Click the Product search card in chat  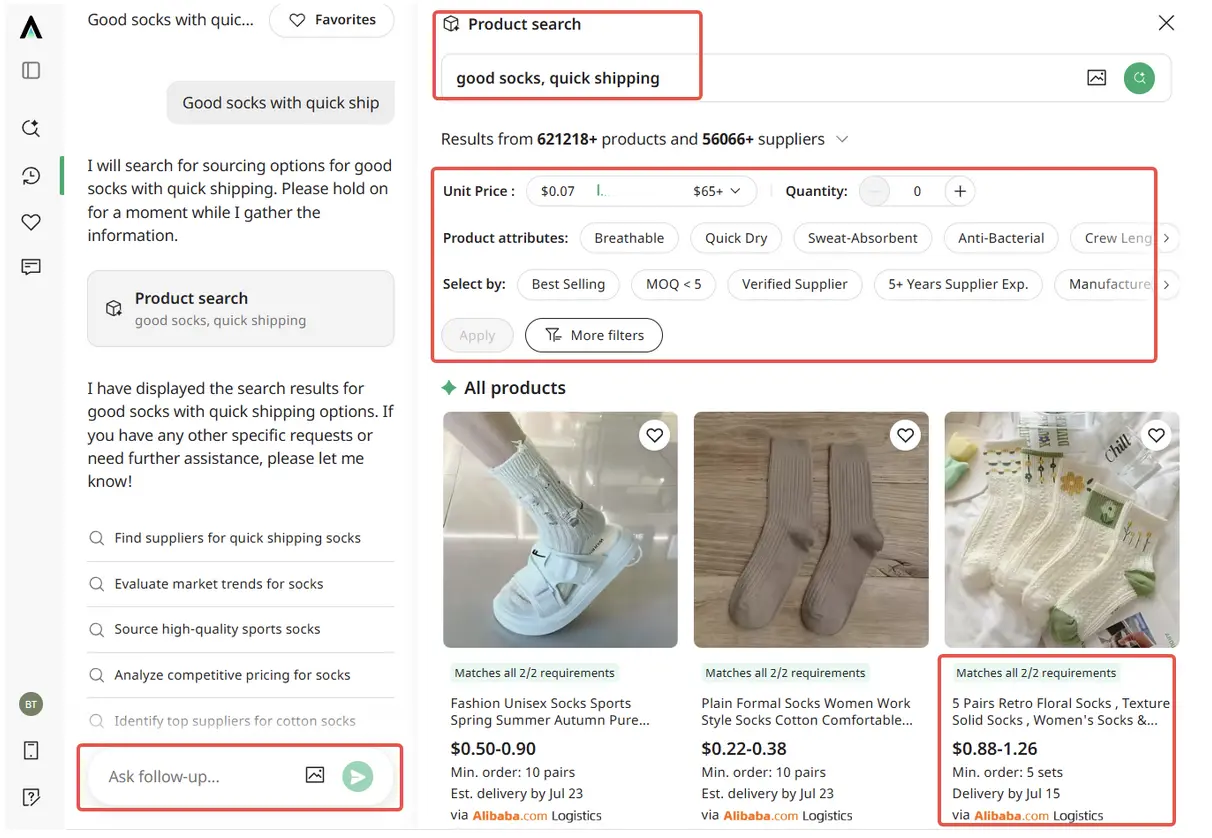241,308
